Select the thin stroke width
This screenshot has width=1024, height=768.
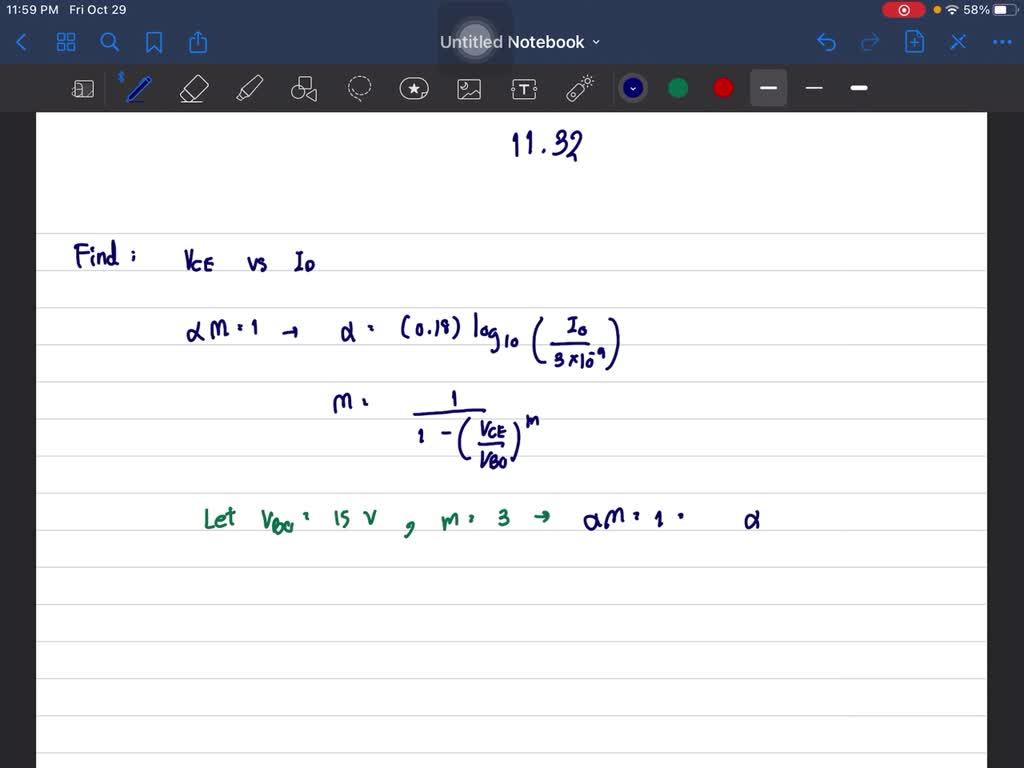(x=813, y=88)
